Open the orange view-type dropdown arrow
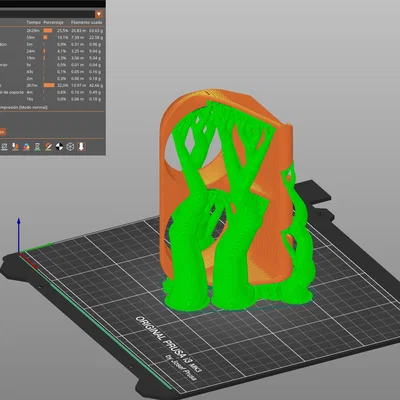400x400 pixels. [99, 14]
